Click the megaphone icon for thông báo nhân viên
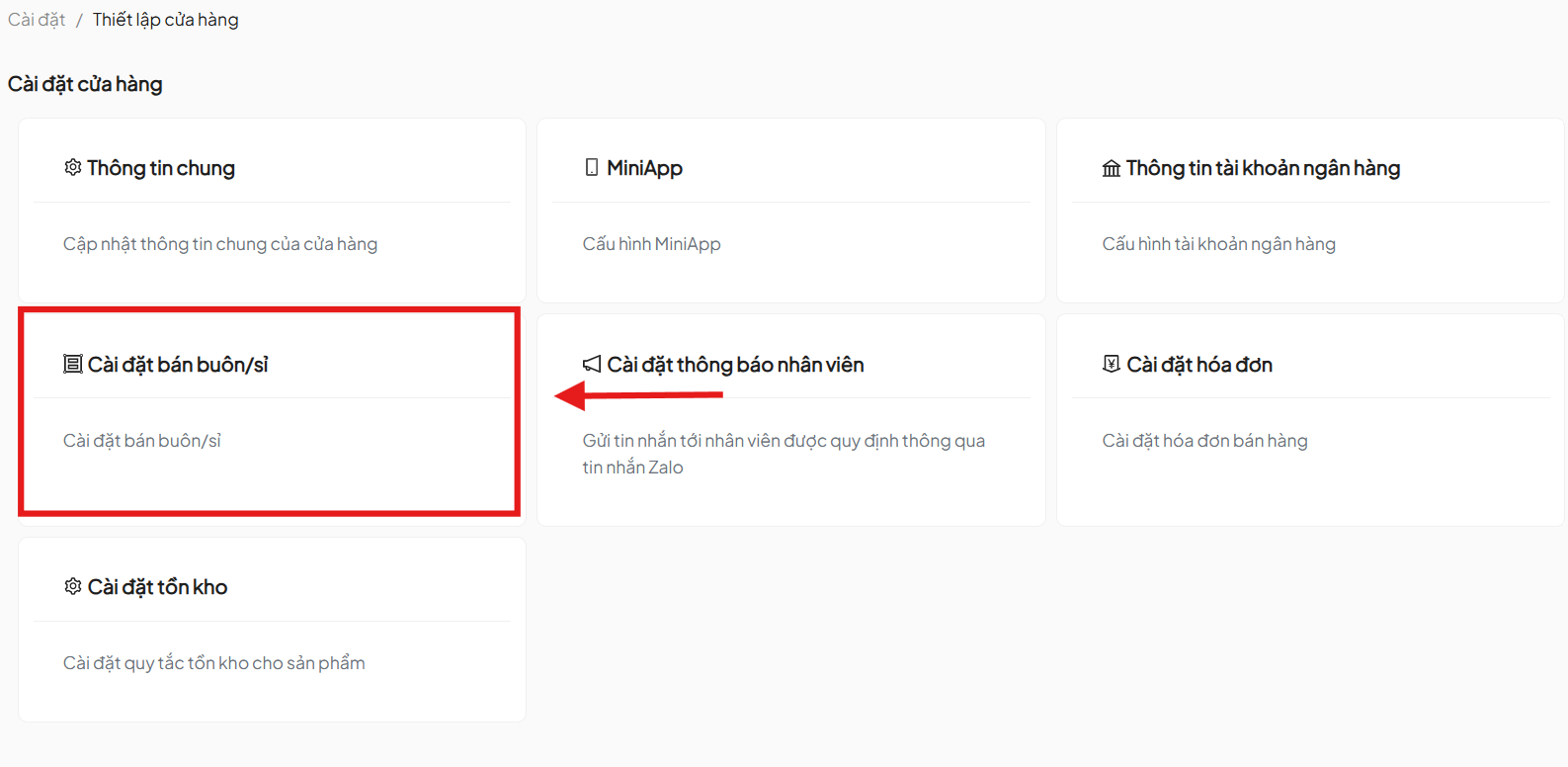 592,365
